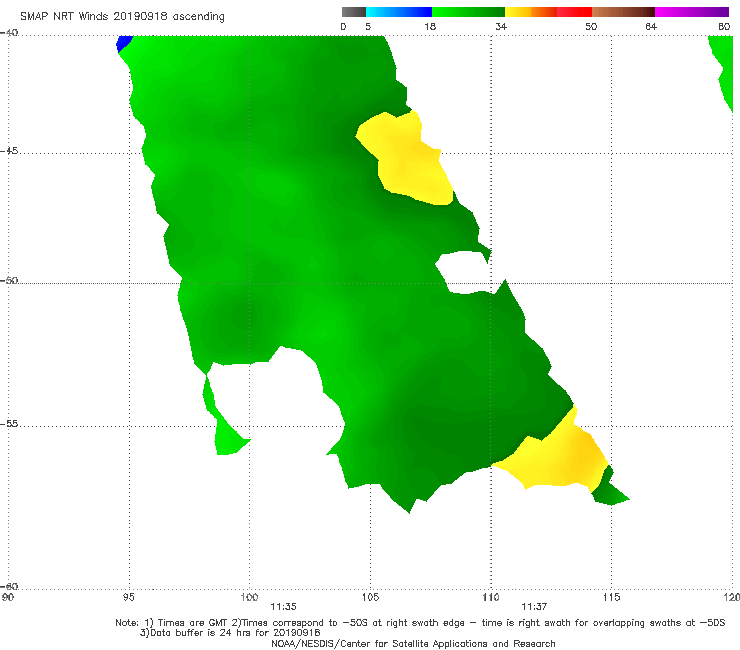This screenshot has width=740, height=650.
Task: Select the red segment of the color bar
Action: (574, 12)
